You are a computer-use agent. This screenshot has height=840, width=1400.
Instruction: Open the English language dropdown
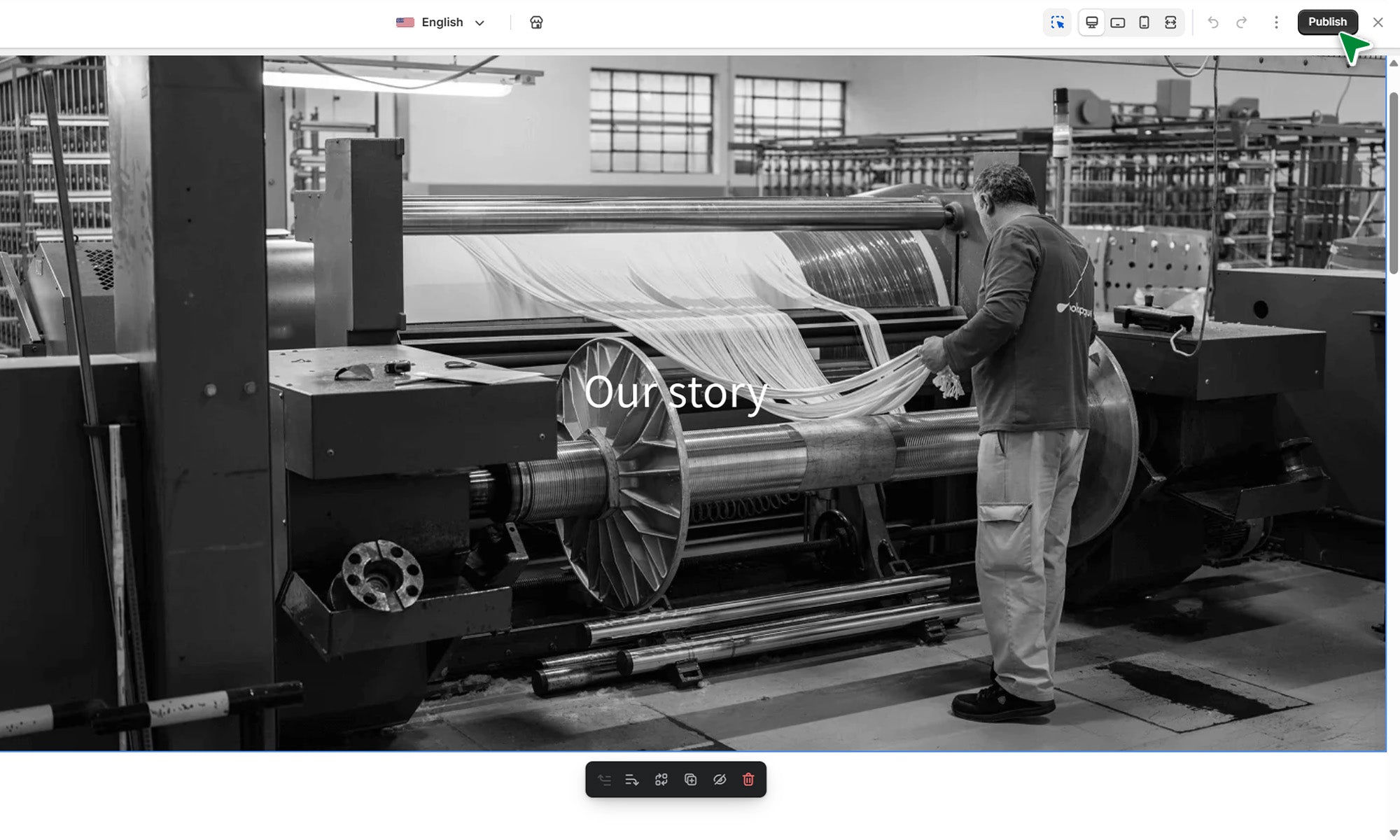[x=441, y=22]
